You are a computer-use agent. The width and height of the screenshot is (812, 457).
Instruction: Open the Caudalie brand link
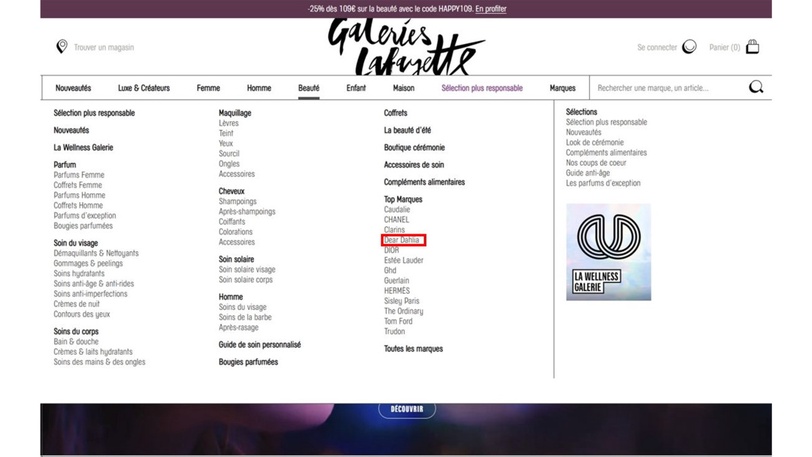pyautogui.click(x=397, y=209)
